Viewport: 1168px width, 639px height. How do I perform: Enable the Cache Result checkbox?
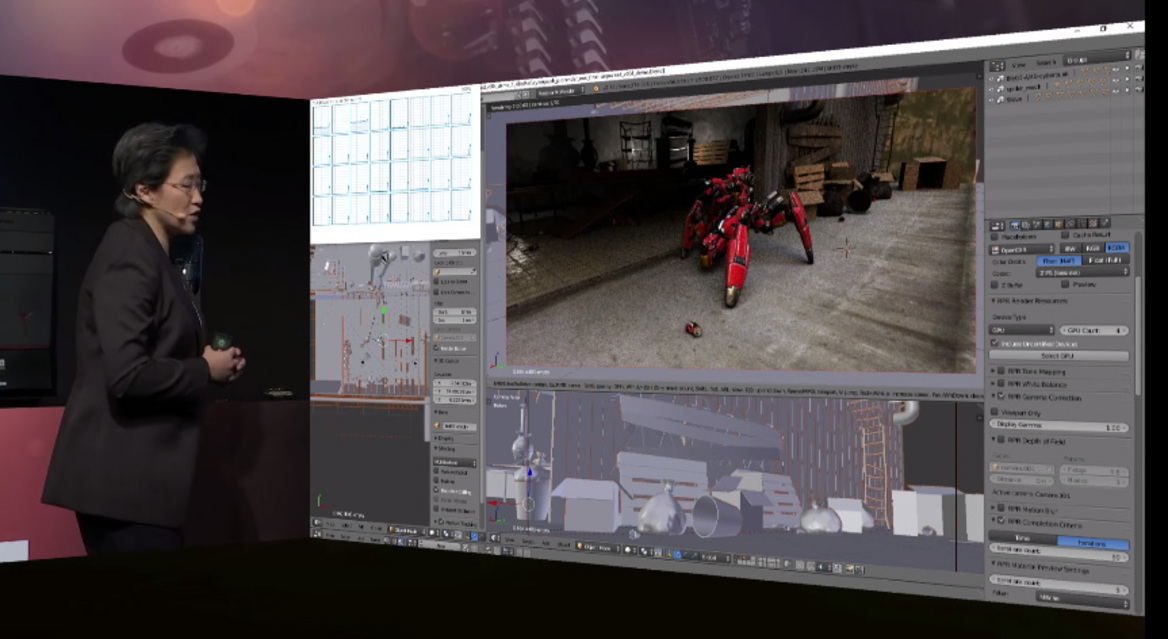(1065, 235)
